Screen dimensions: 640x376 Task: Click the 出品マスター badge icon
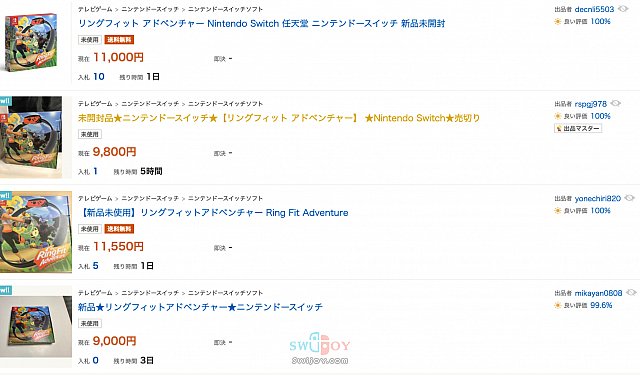(559, 128)
